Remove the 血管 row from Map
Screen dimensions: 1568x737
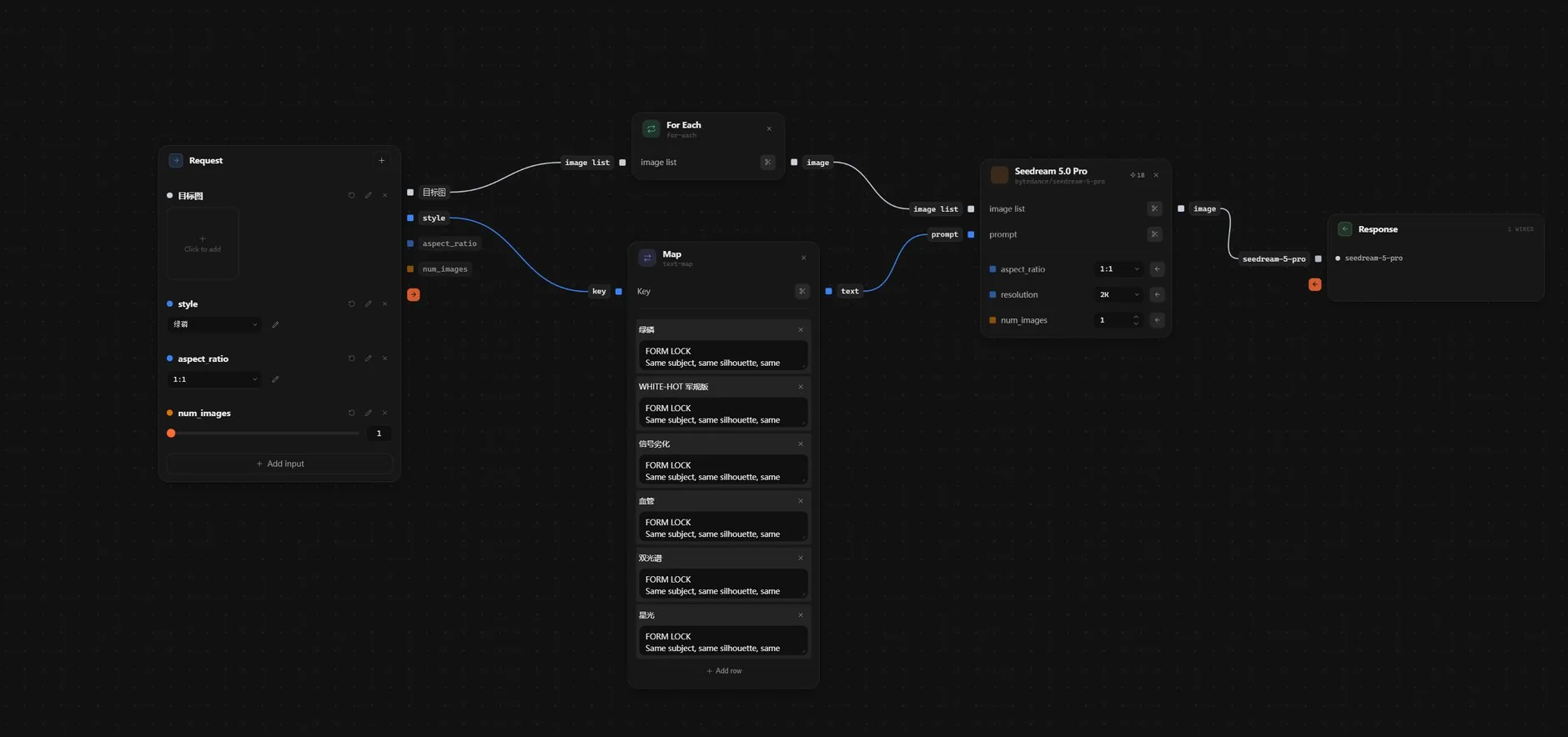801,501
